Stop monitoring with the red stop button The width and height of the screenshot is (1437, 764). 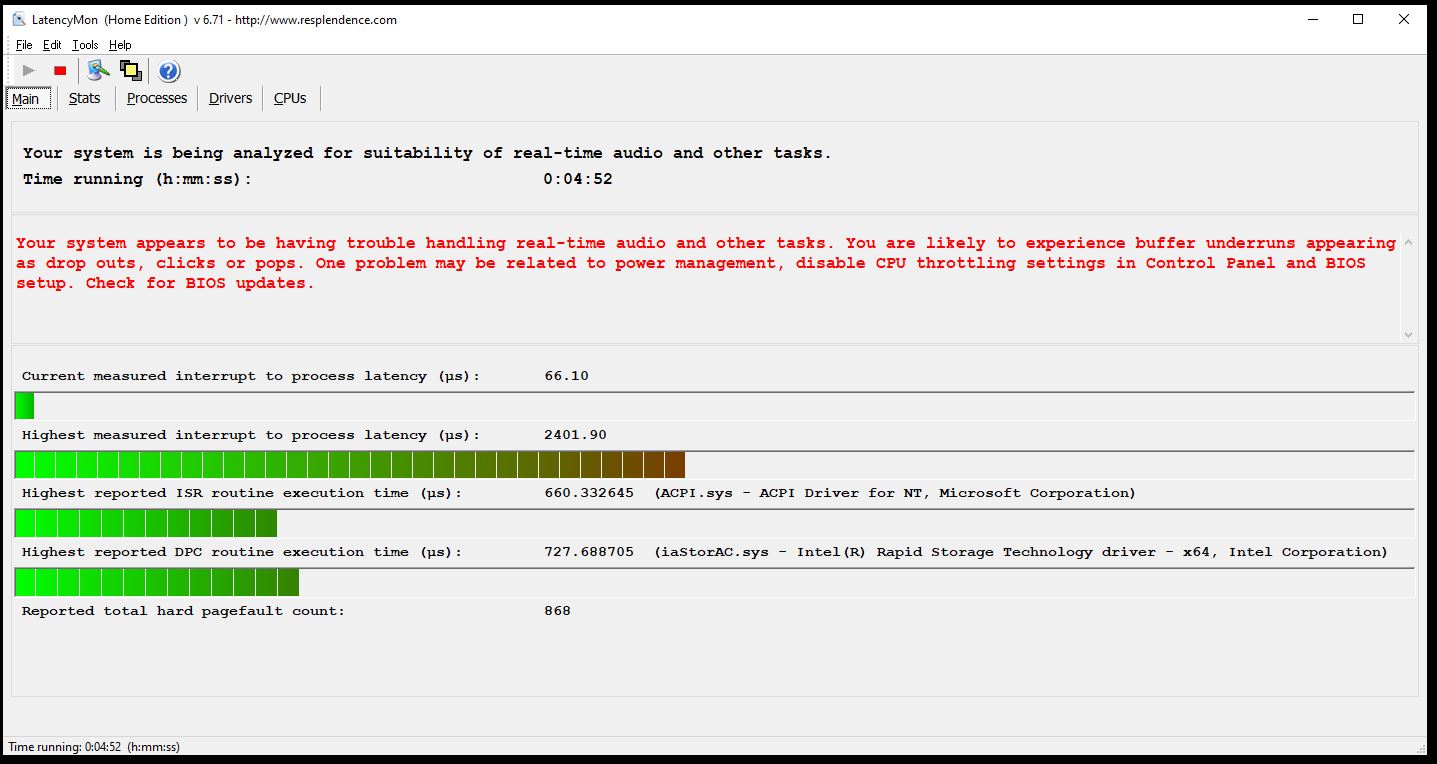point(60,70)
